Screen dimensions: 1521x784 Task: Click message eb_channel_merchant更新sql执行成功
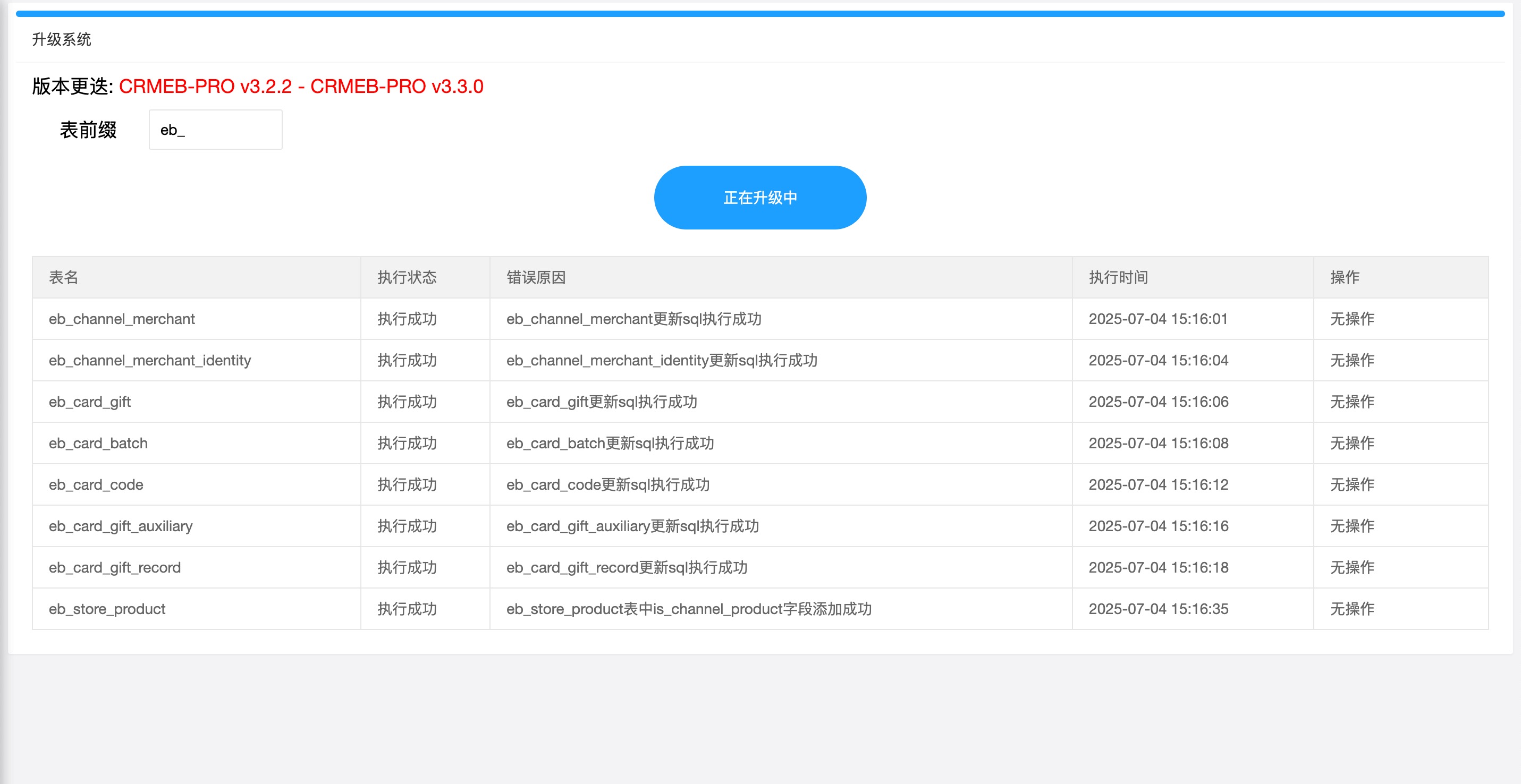coord(634,319)
